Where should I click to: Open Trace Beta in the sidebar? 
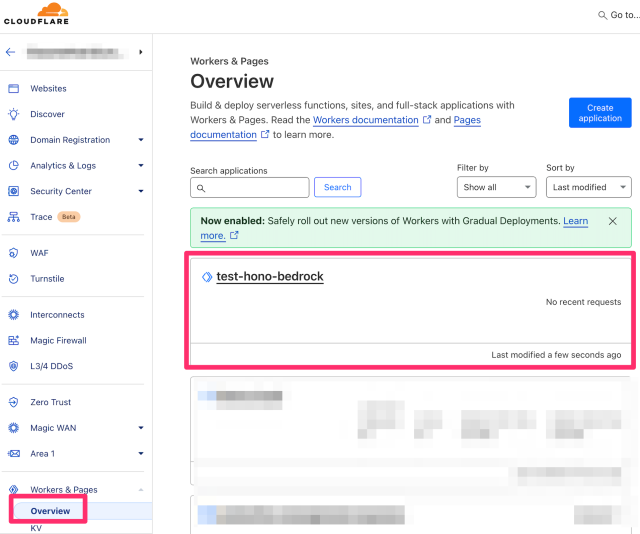55,217
